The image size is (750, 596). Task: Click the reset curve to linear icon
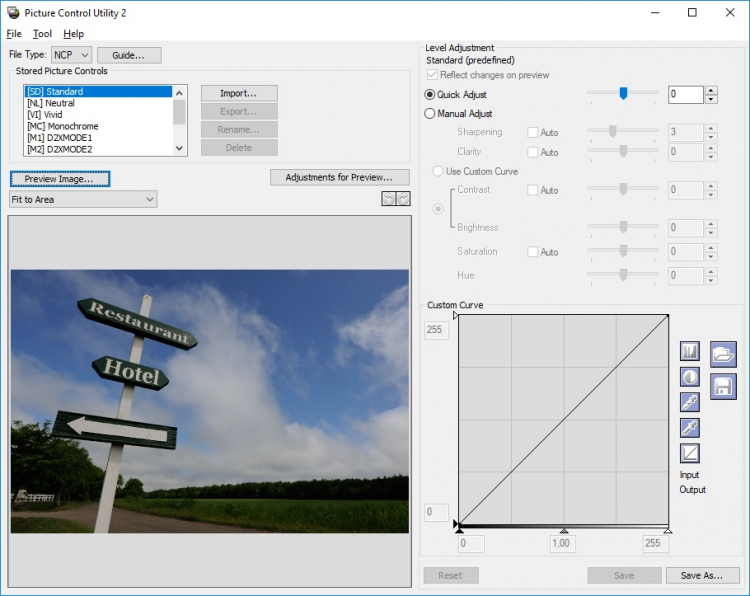click(x=689, y=453)
